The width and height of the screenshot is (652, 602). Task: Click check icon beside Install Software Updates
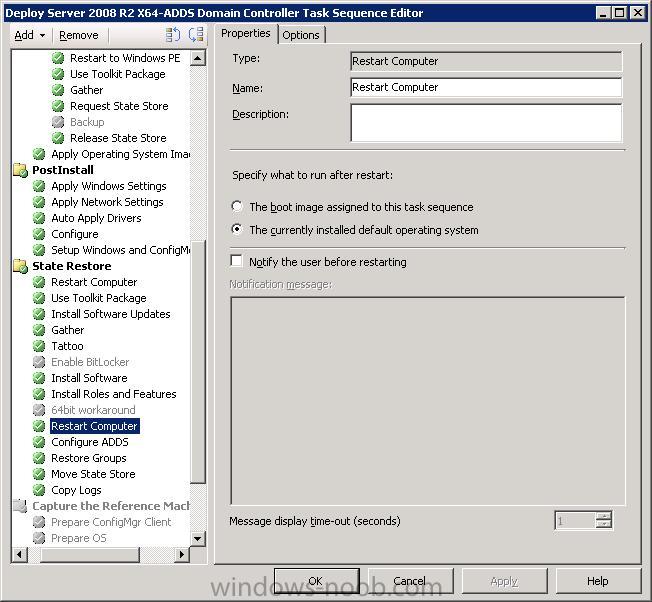pyautogui.click(x=39, y=314)
